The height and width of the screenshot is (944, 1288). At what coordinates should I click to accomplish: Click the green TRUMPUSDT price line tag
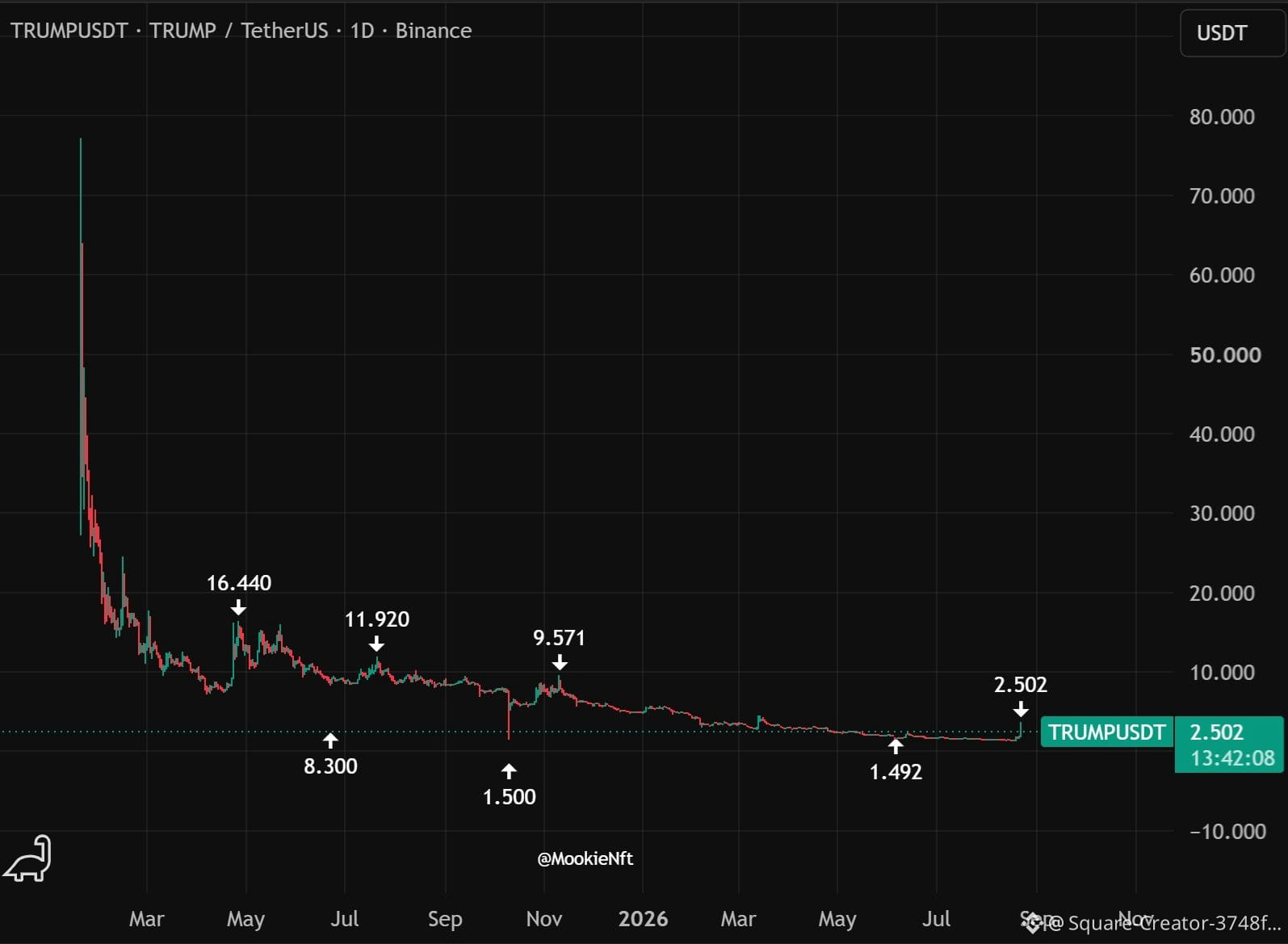1106,732
